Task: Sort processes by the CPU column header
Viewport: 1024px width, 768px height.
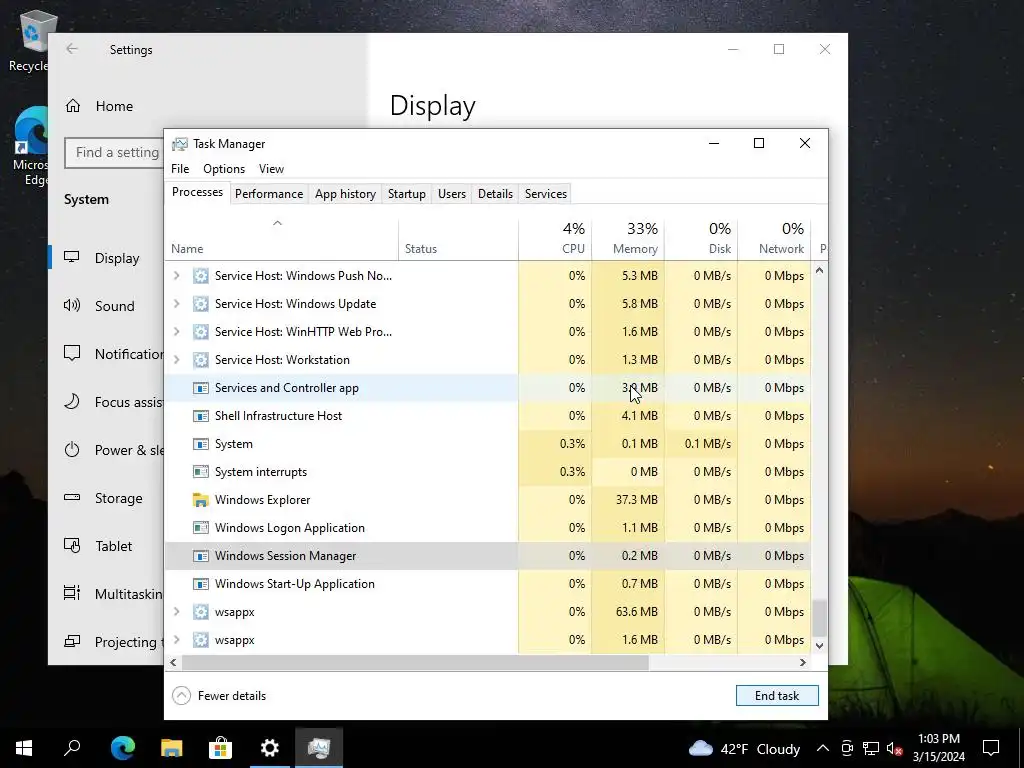Action: (555, 239)
